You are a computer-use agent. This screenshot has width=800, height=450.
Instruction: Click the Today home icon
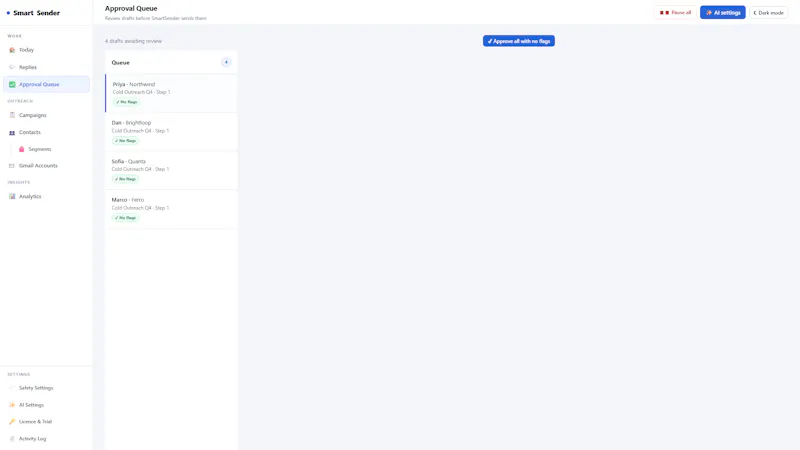coord(12,50)
